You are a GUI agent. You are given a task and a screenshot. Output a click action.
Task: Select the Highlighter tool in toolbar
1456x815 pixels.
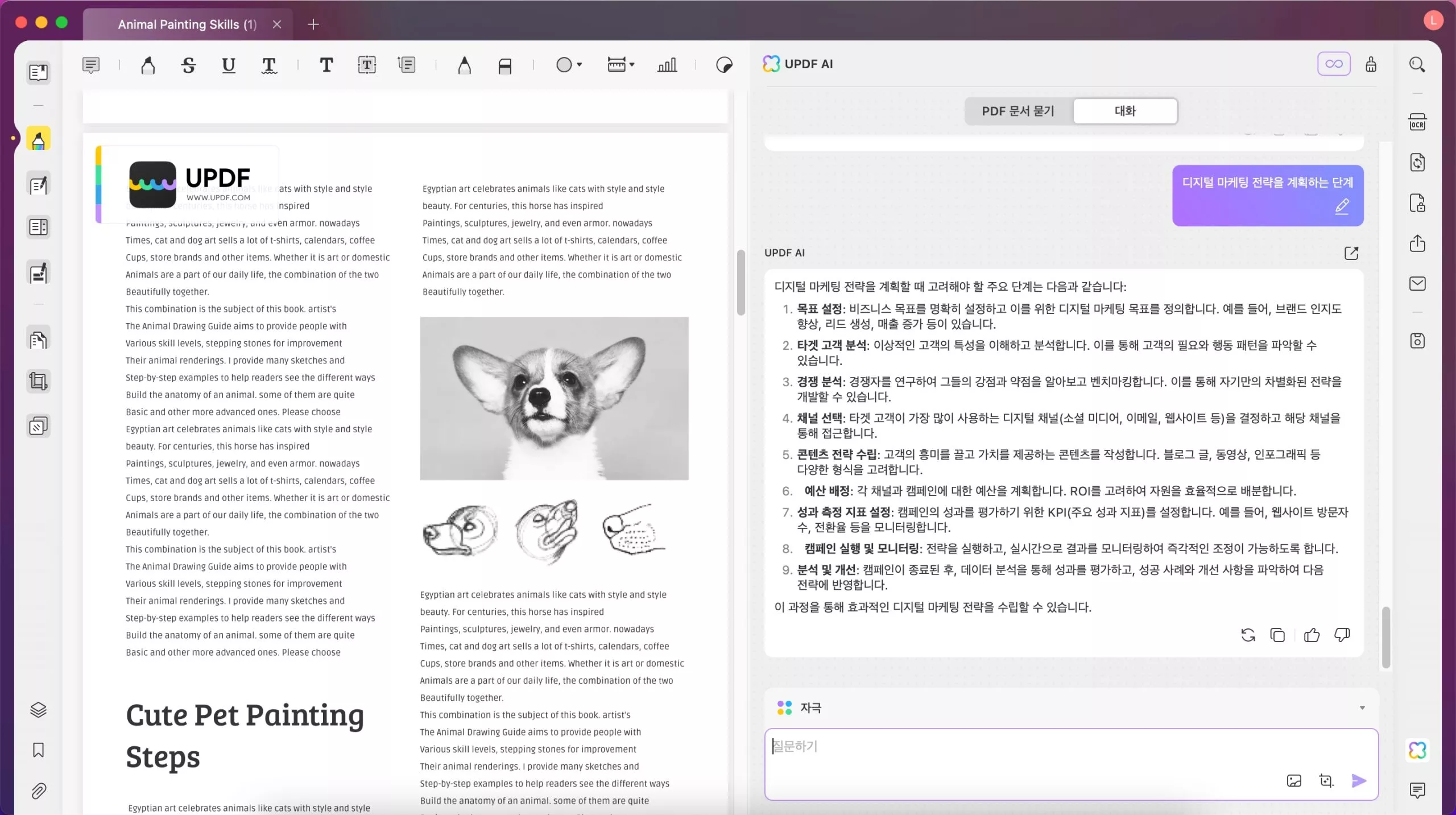(147, 65)
